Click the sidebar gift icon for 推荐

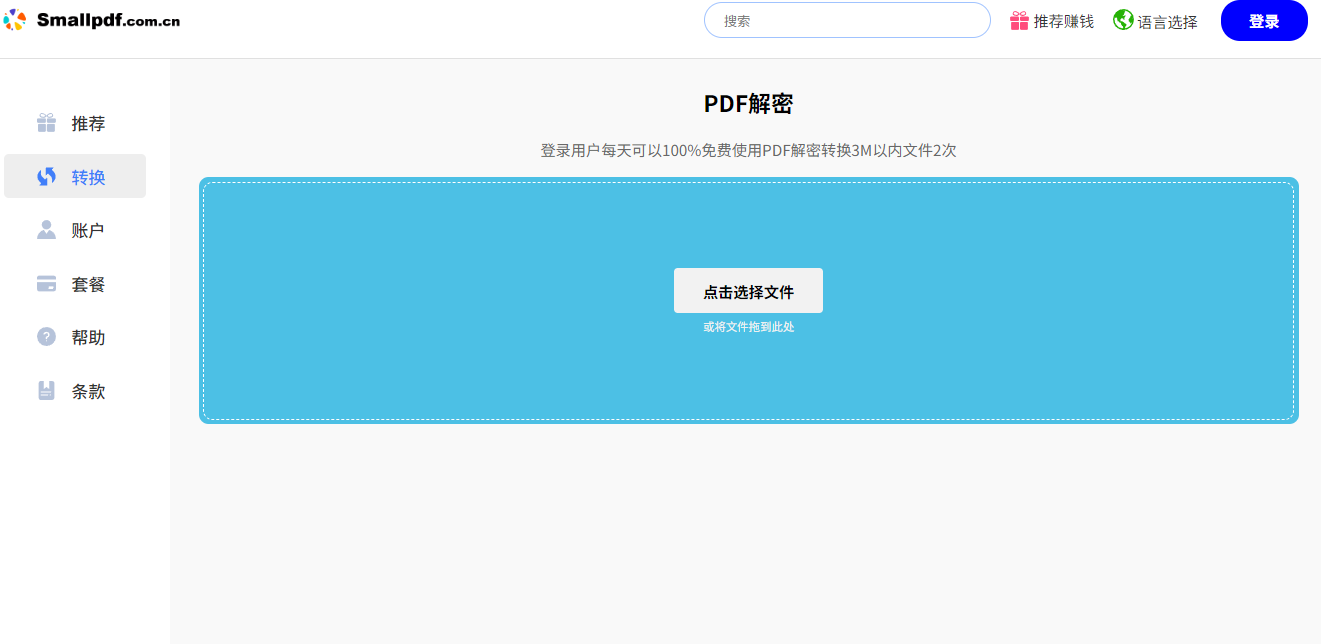click(47, 123)
